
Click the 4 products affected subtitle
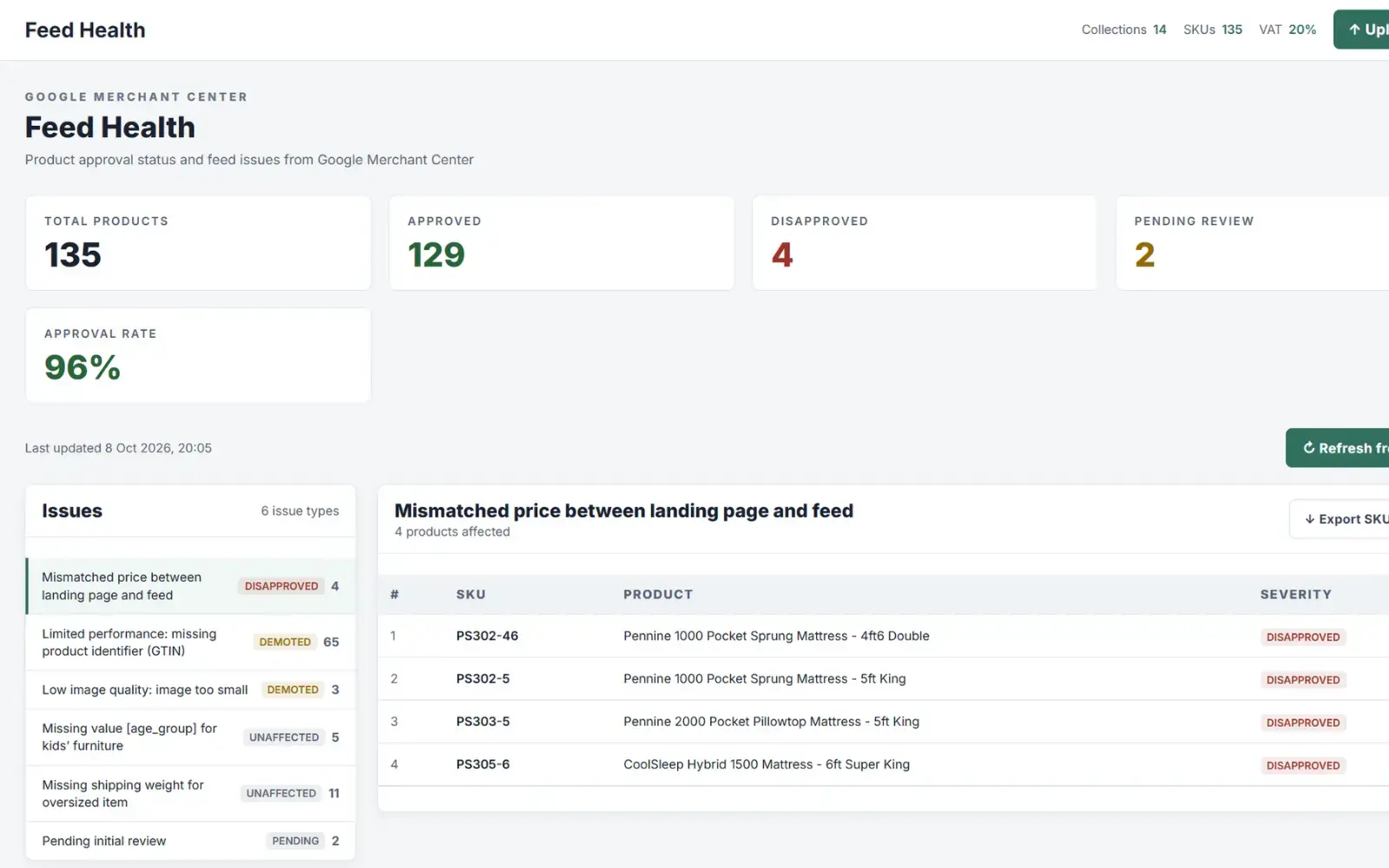(452, 532)
